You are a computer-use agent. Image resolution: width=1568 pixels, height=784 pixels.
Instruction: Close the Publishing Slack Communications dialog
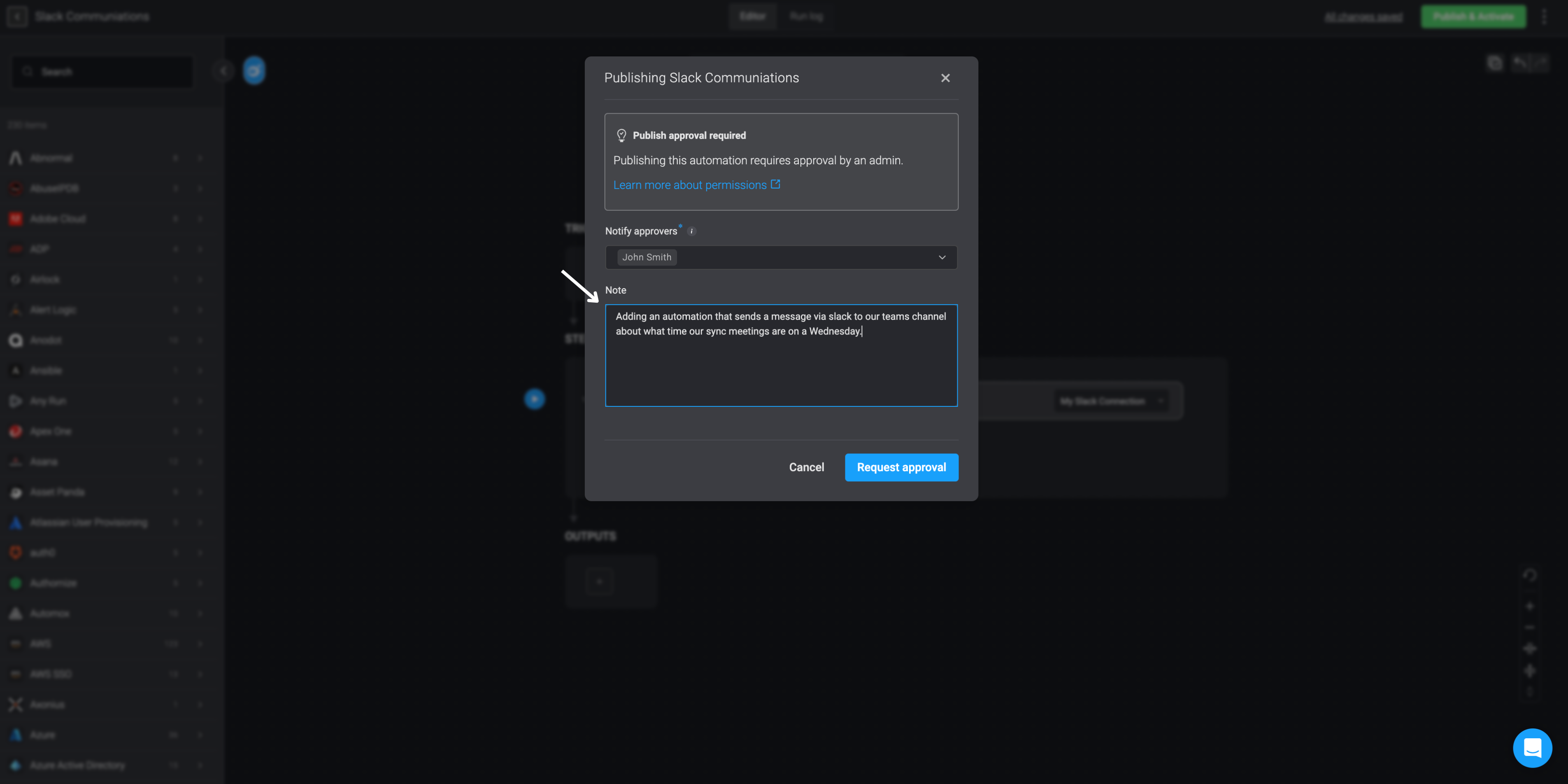pos(945,78)
